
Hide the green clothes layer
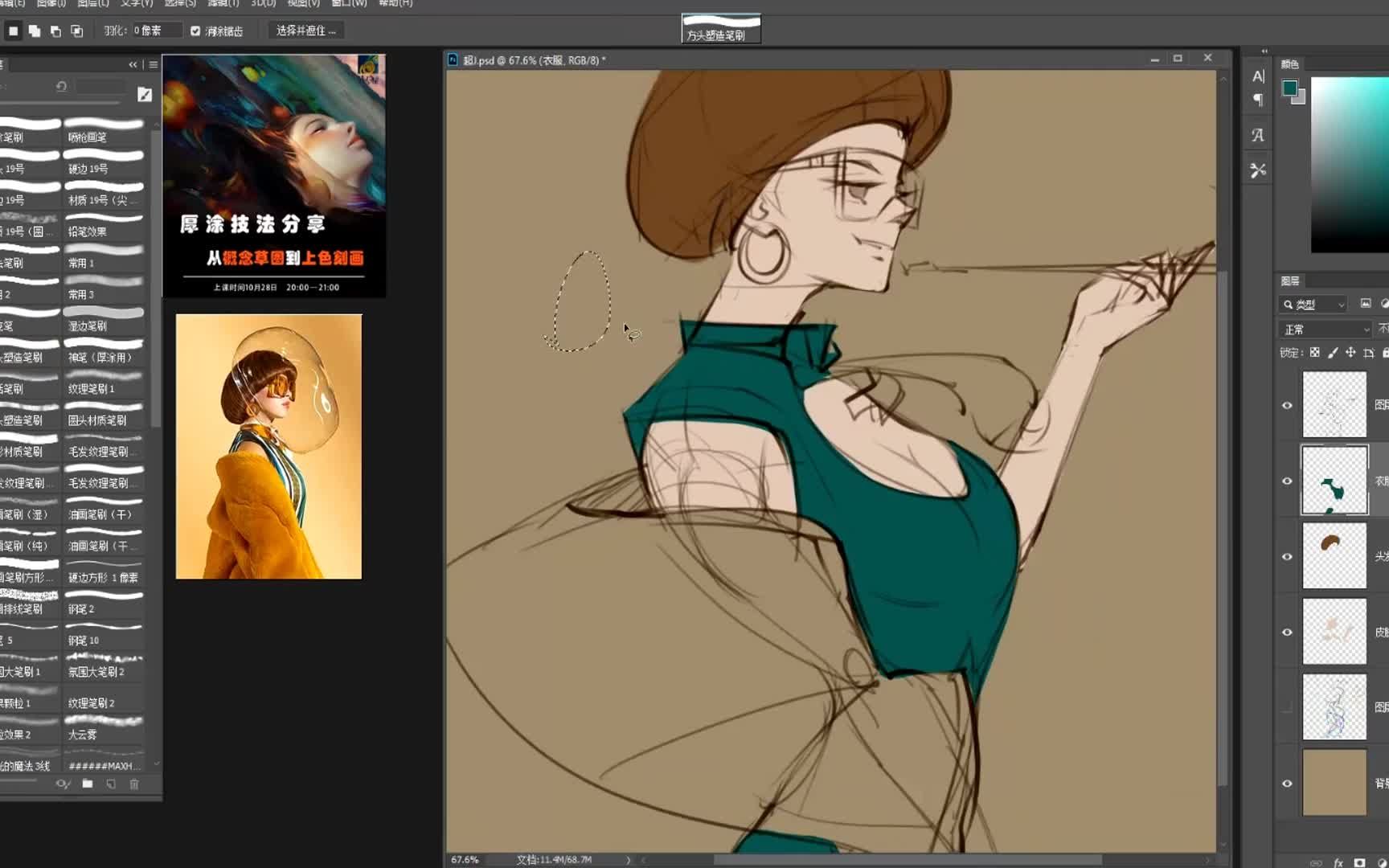point(1287,481)
